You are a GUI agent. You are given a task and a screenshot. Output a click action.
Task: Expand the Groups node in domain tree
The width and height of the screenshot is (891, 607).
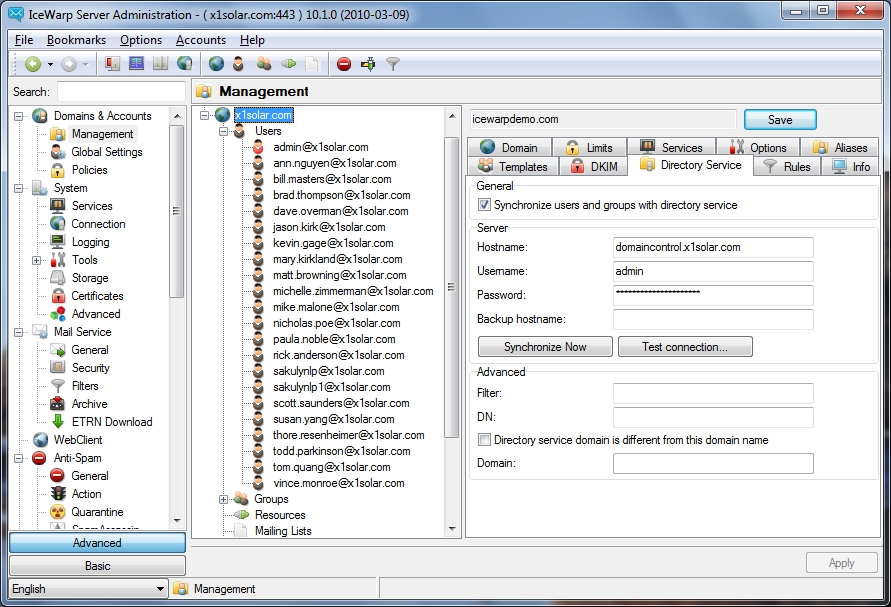click(223, 499)
